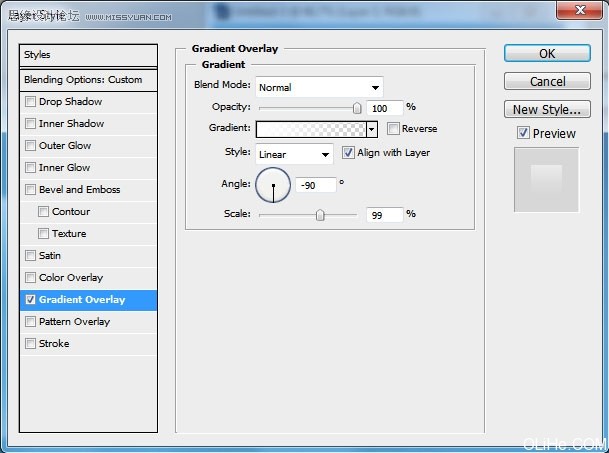Screen dimensions: 609x453
Task: Click the Opacity slider handle
Action: pos(357,108)
